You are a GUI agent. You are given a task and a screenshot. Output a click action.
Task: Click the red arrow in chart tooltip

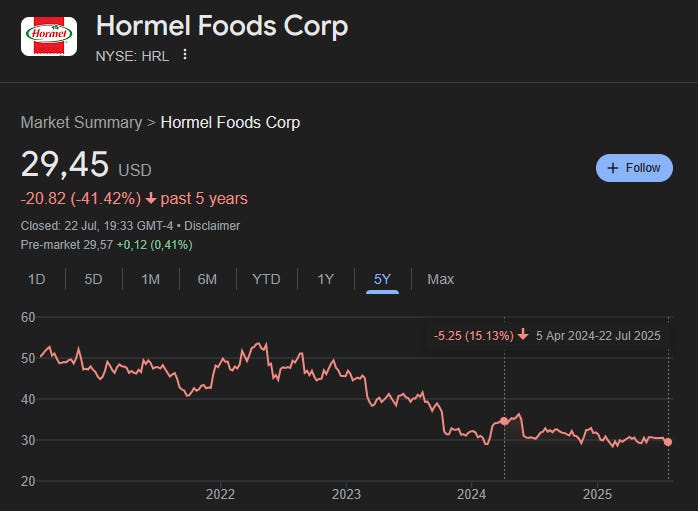(x=523, y=335)
